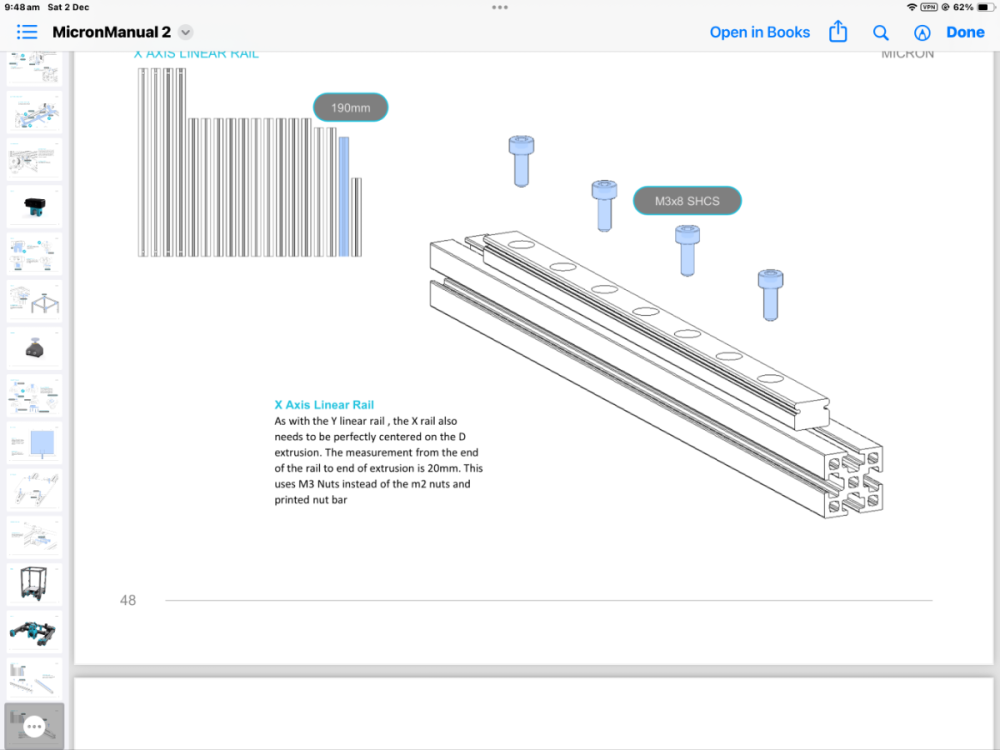Screen dimensions: 1000x750
Task: Tap the search magnifier icon
Action: click(881, 33)
